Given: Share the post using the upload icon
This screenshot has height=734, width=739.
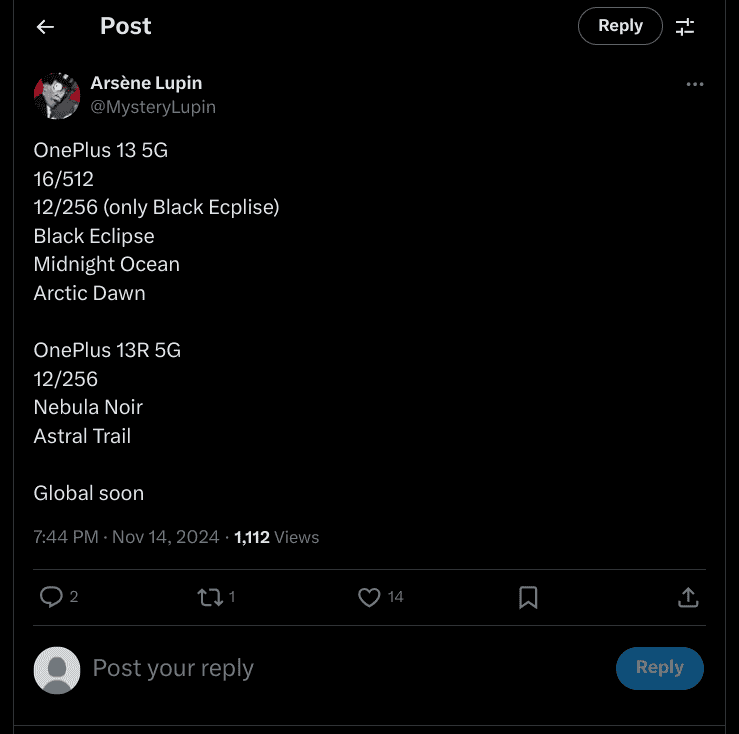Looking at the screenshot, I should pyautogui.click(x=688, y=597).
